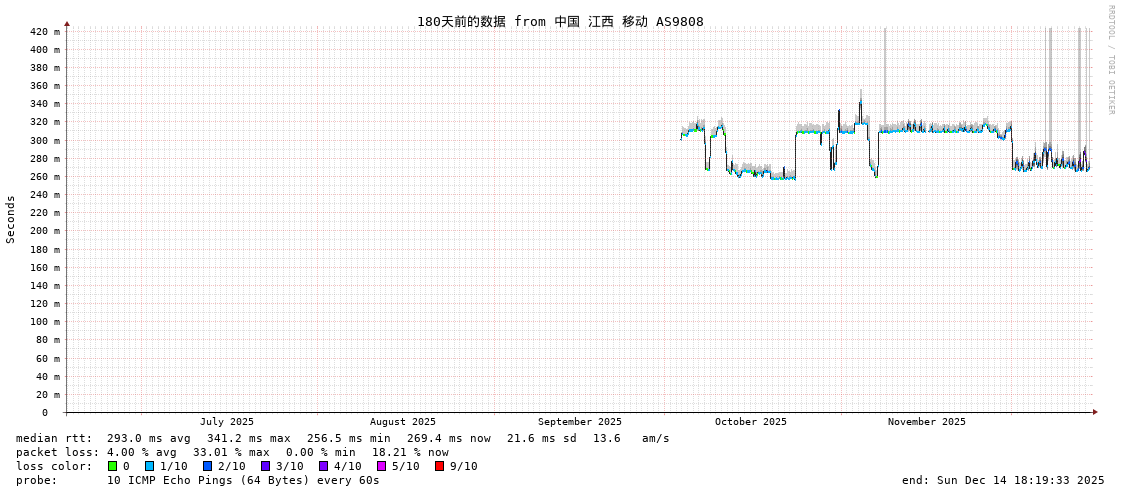Click the packet loss statistics line
This screenshot has height=494, width=1121.
pyautogui.click(x=232, y=452)
